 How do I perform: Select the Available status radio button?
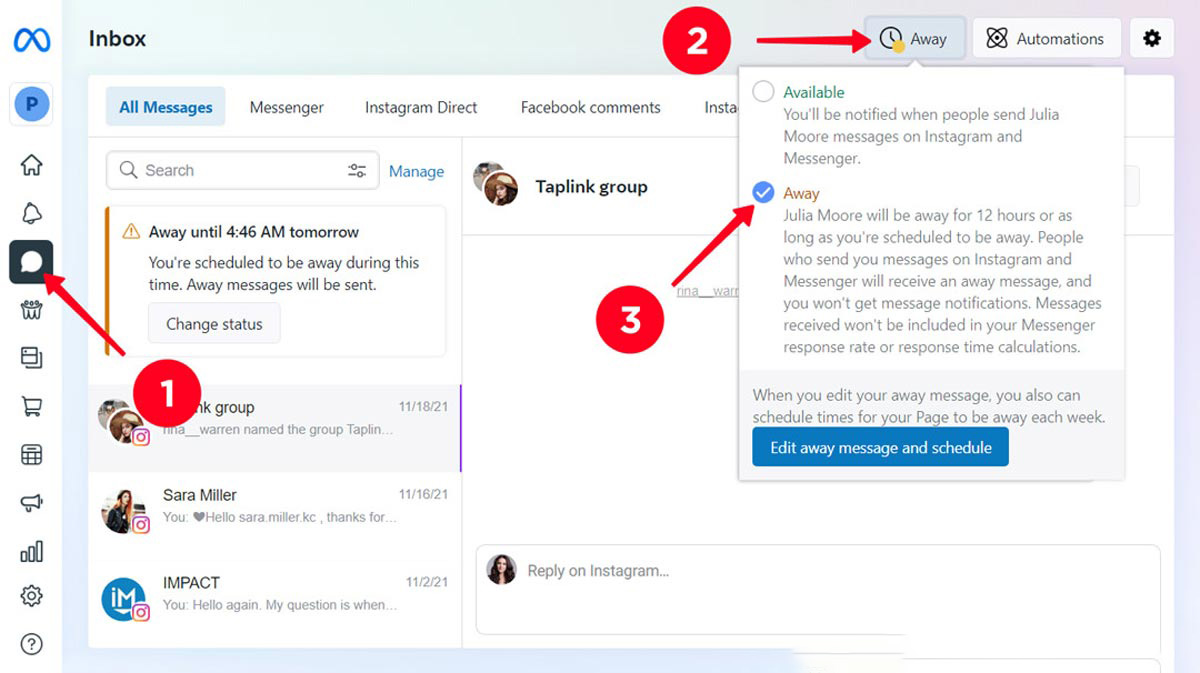[x=763, y=92]
